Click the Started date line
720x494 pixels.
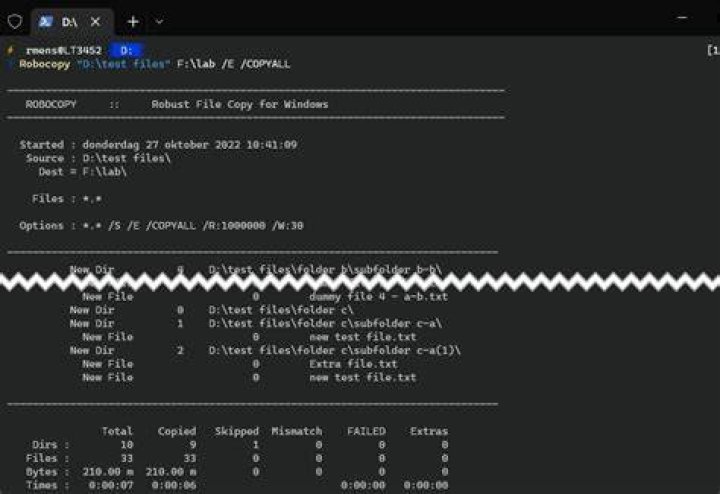[158, 145]
